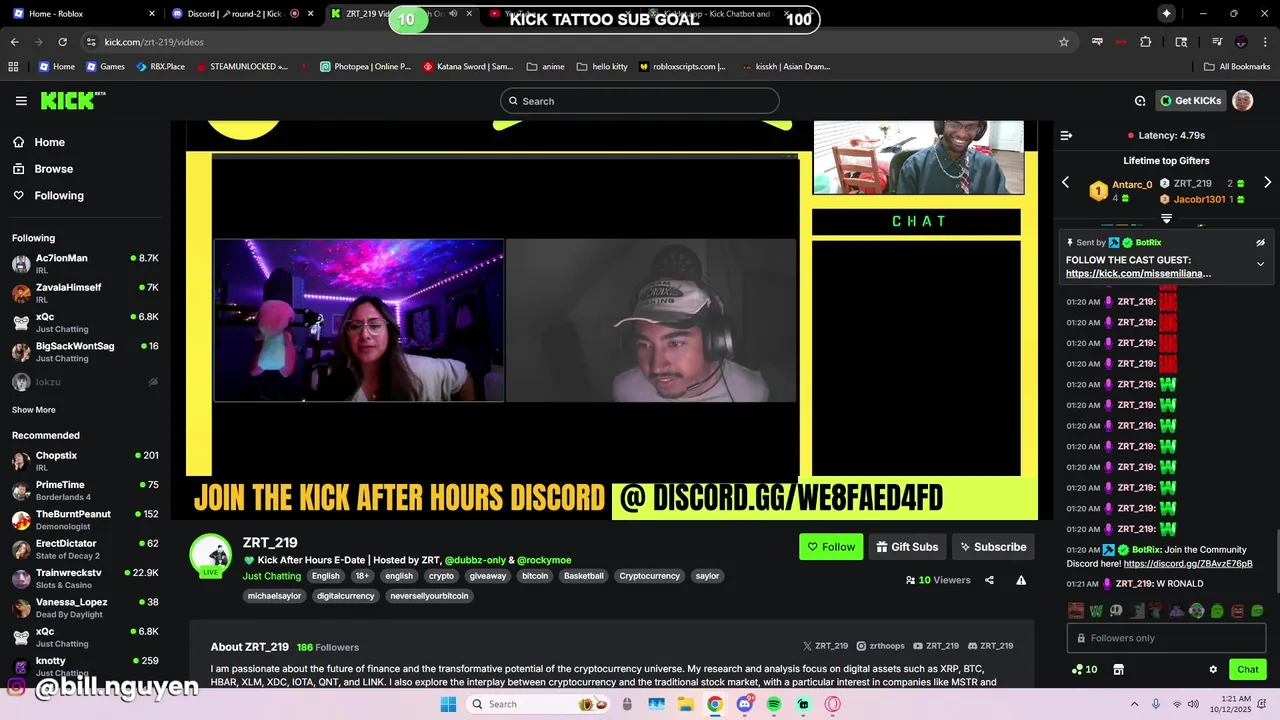Click the green Chat send button

pyautogui.click(x=1248, y=670)
